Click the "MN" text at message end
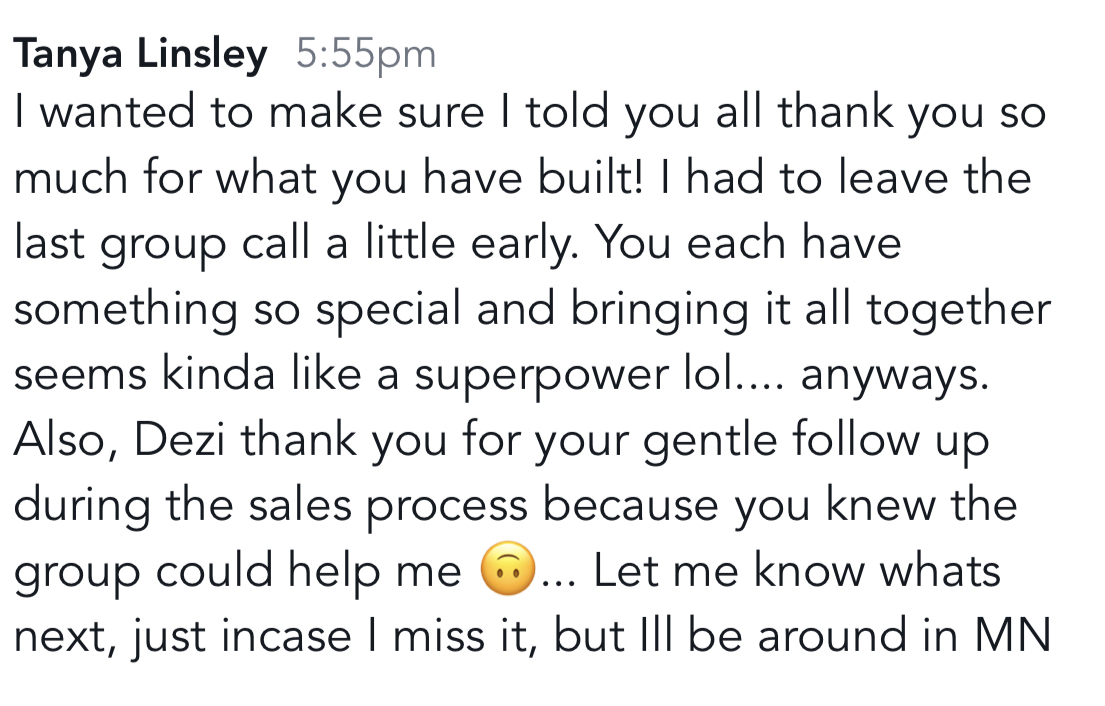Screen dimensions: 1105x706 coord(1012,636)
